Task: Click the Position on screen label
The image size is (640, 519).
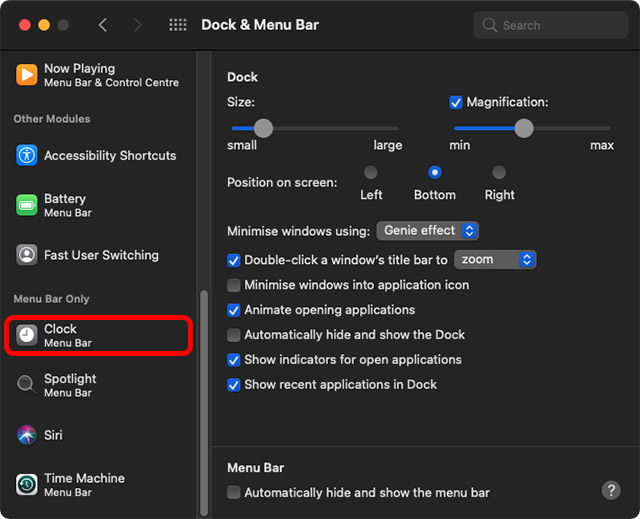Action: point(282,182)
